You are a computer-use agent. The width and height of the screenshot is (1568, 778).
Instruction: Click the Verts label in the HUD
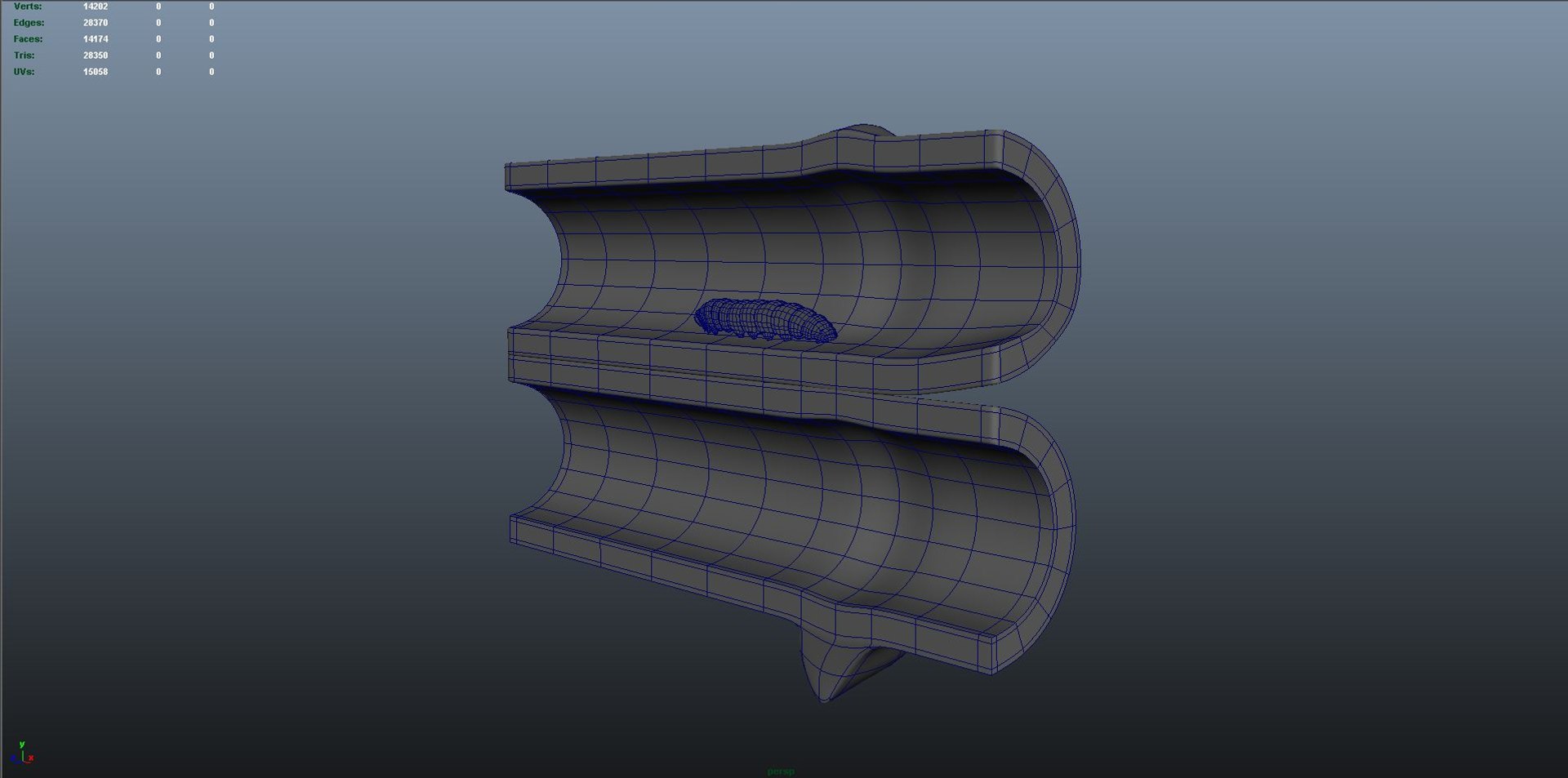point(28,7)
